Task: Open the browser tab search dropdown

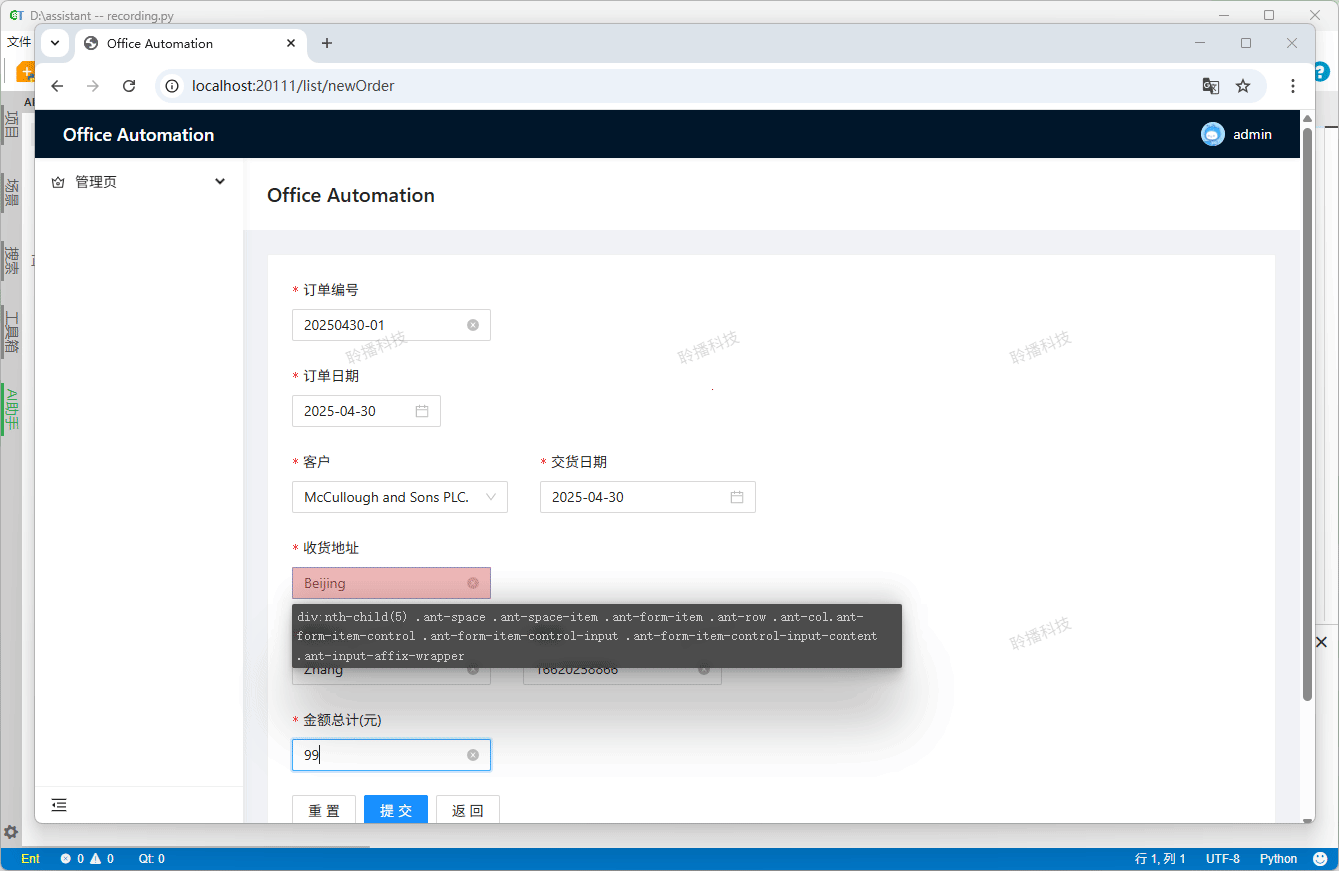Action: pos(55,43)
